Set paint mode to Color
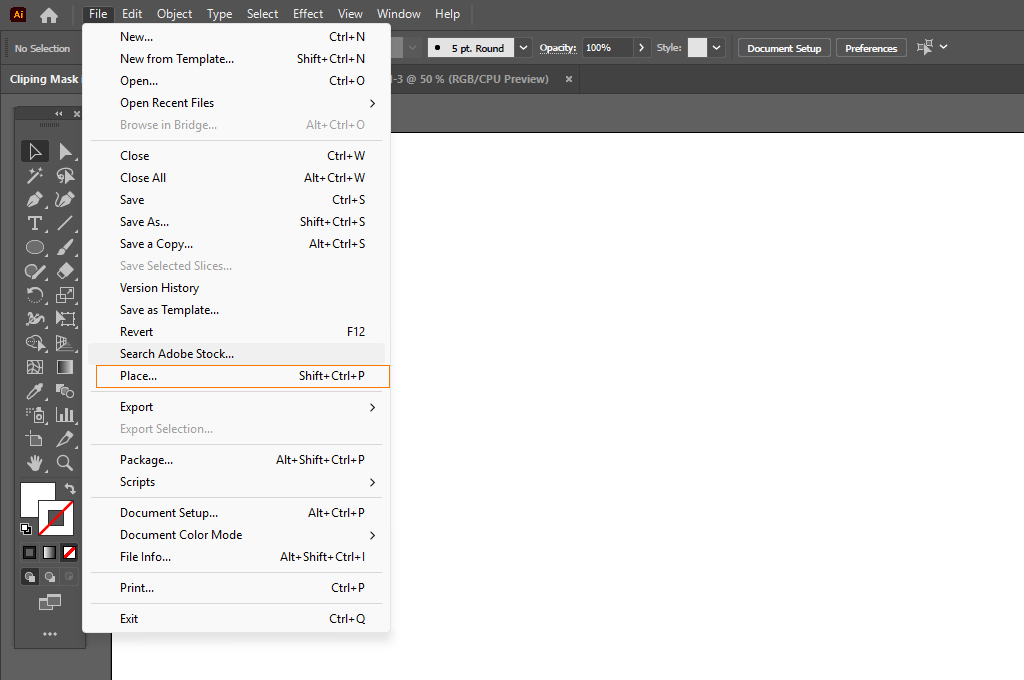 (x=29, y=553)
